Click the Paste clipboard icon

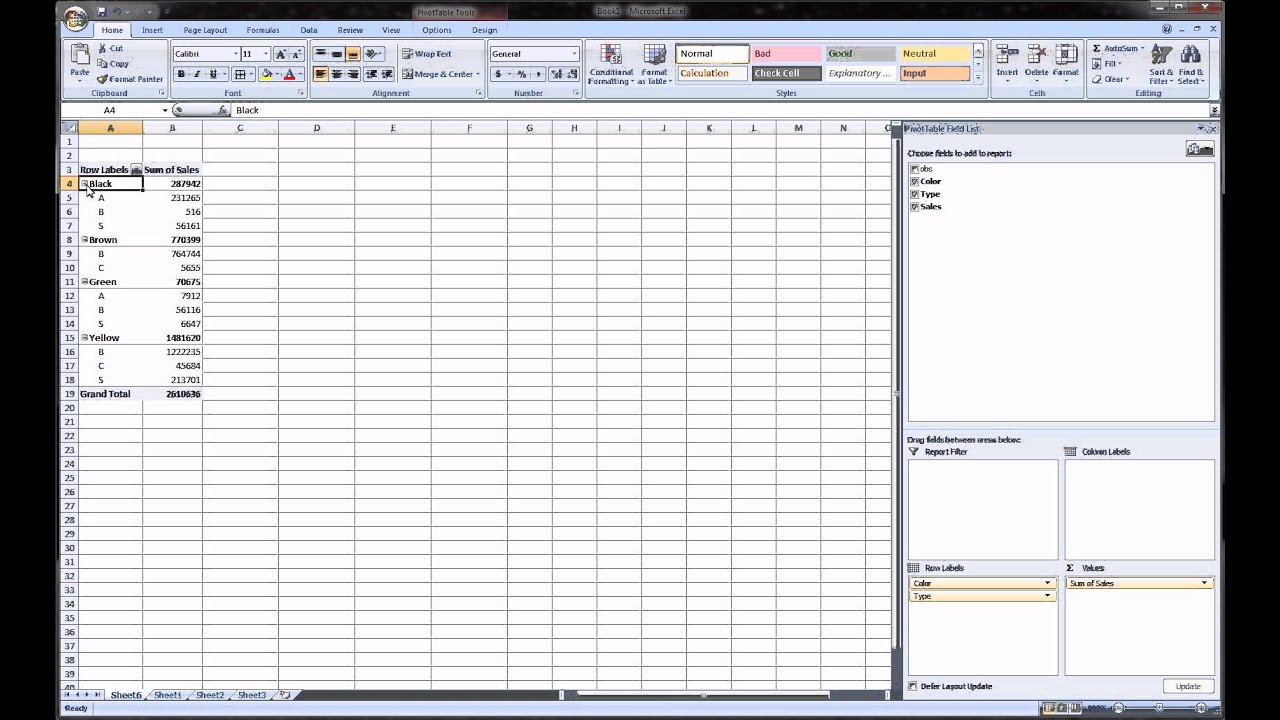(79, 56)
